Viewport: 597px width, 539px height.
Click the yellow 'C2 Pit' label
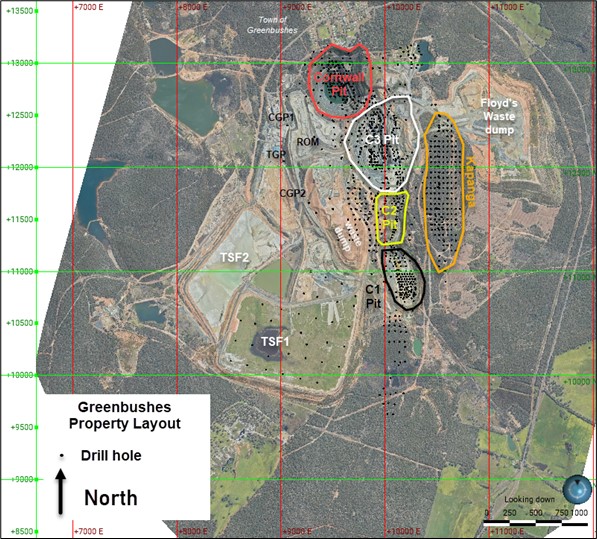click(x=389, y=217)
